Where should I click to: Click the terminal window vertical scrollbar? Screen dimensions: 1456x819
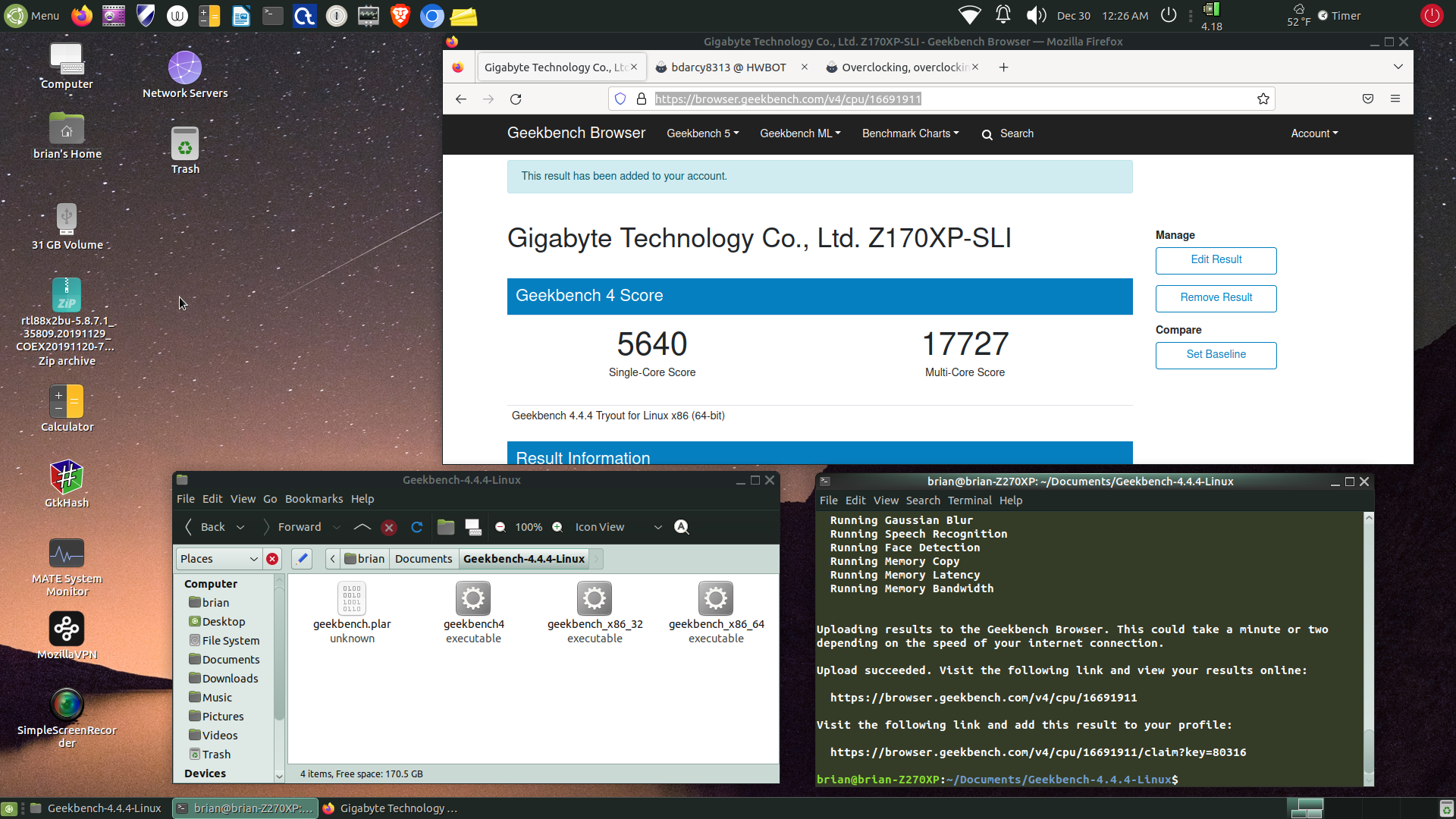tap(1368, 648)
